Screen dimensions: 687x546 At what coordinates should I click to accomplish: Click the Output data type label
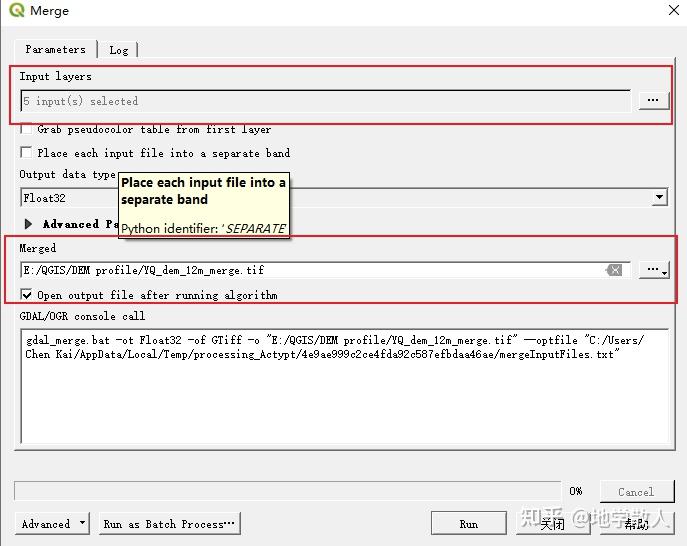67,174
